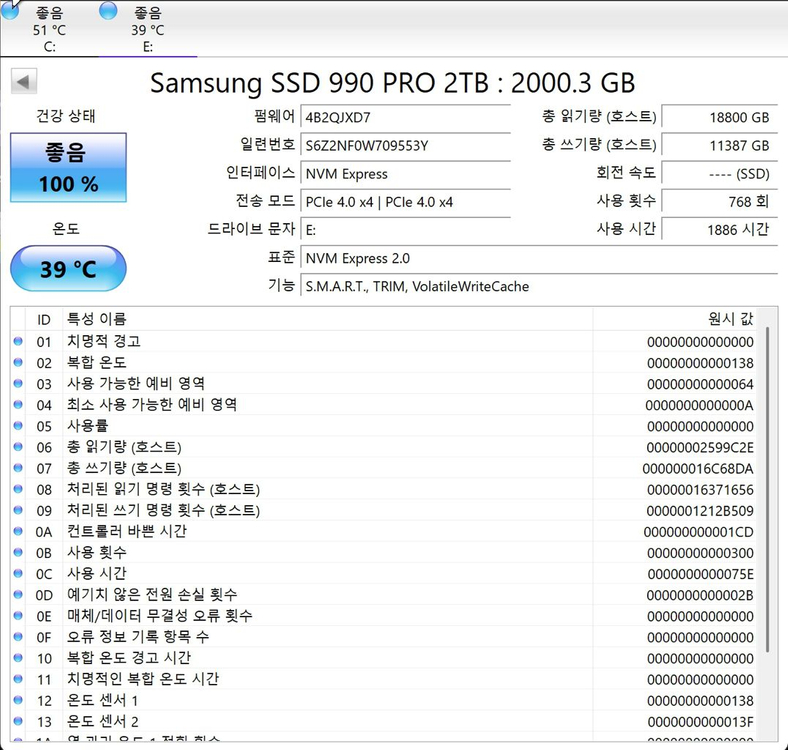Click the 특성 이름 column header
The image size is (788, 750).
[x=328, y=319]
